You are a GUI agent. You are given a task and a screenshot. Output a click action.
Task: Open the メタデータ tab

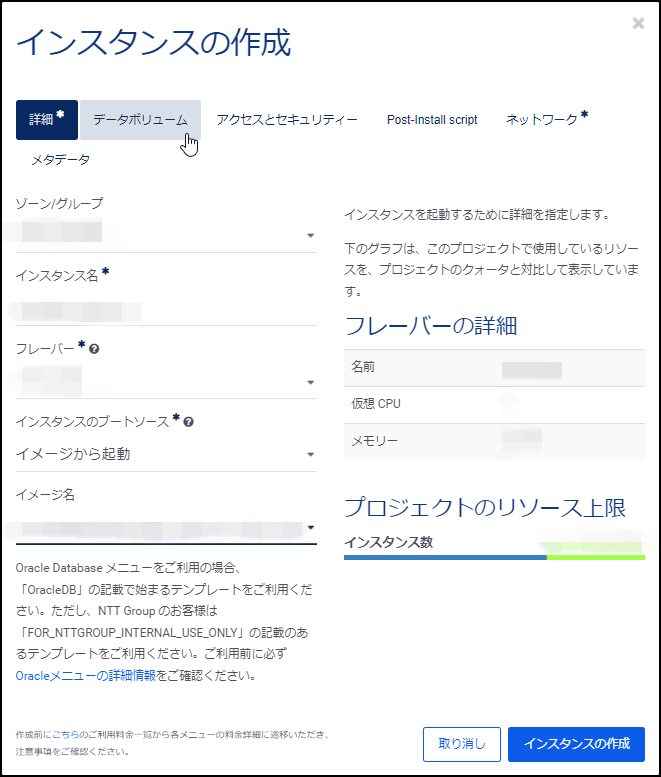(x=60, y=160)
